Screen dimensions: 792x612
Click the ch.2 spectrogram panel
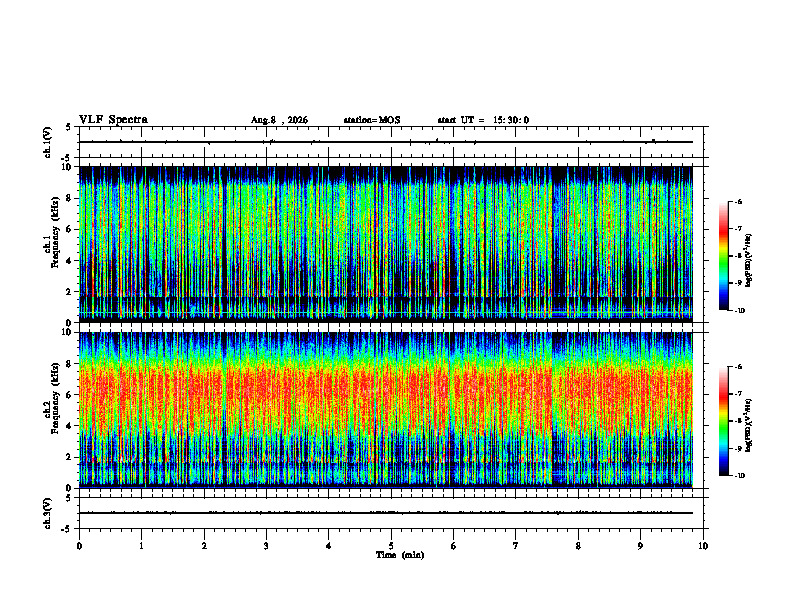coord(386,410)
